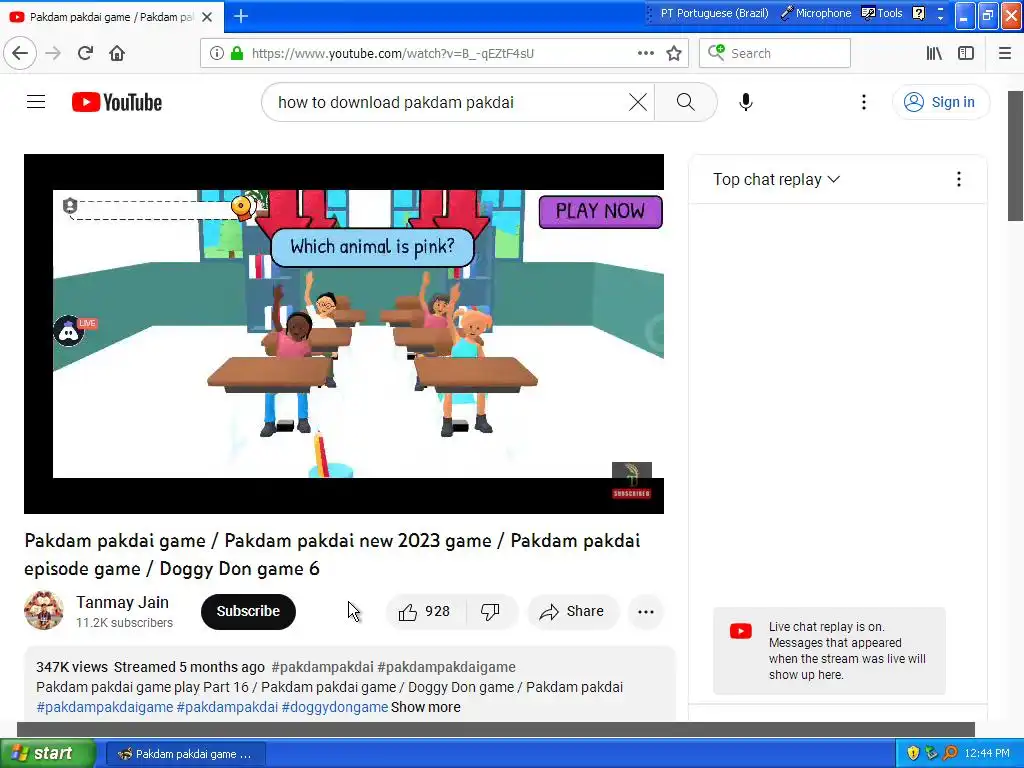Open #doggydongame hashtag link
This screenshot has height=768, width=1024.
click(335, 707)
